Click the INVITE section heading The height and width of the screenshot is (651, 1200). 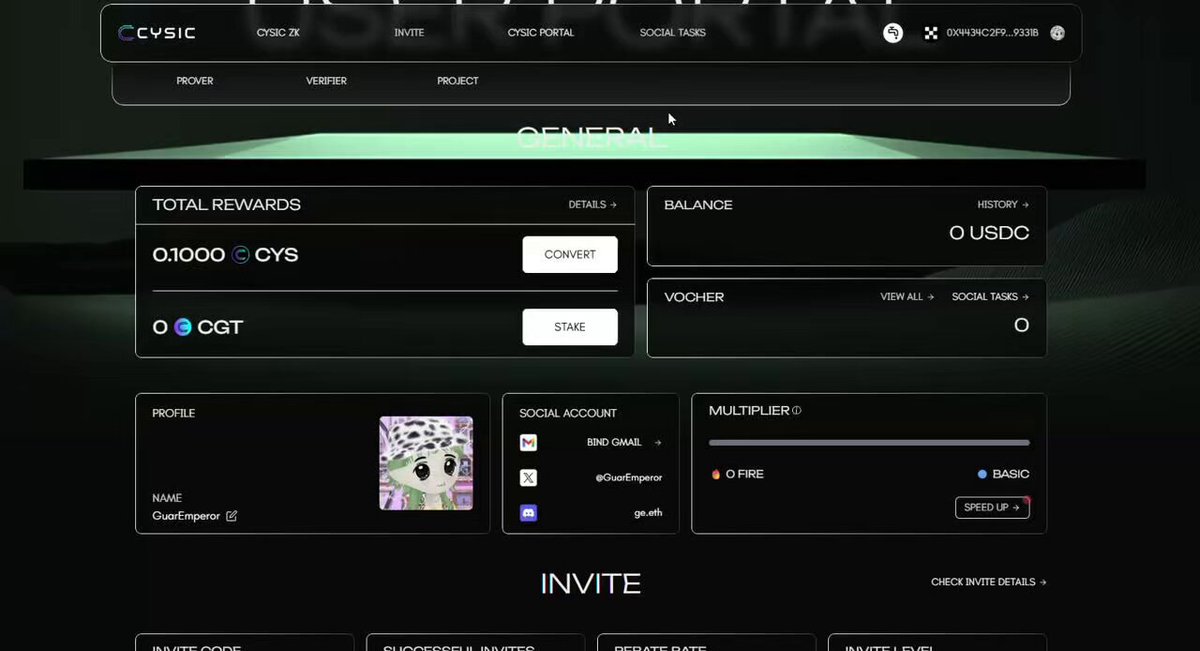(x=591, y=584)
